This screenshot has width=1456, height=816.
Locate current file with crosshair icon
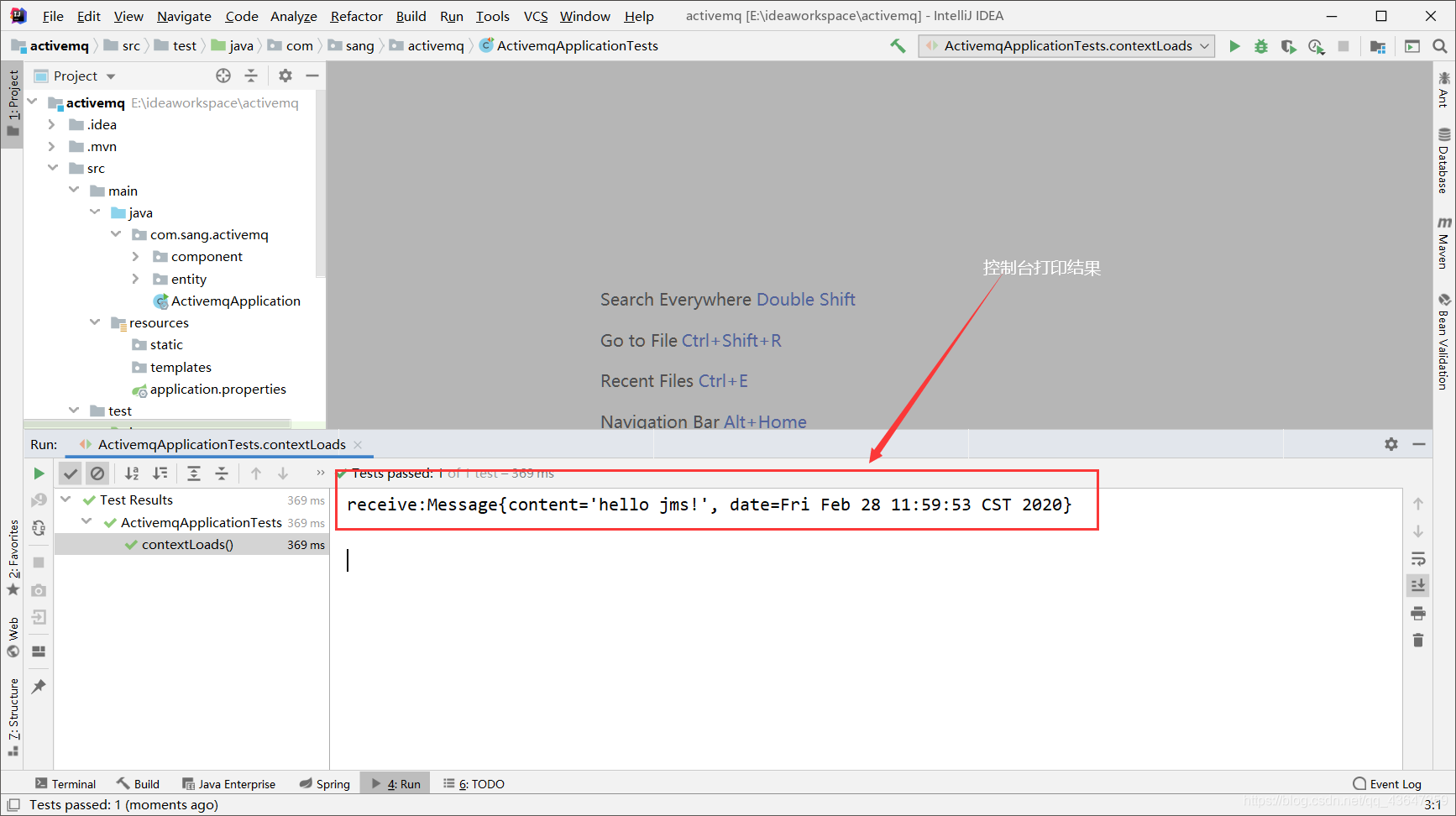[223, 76]
